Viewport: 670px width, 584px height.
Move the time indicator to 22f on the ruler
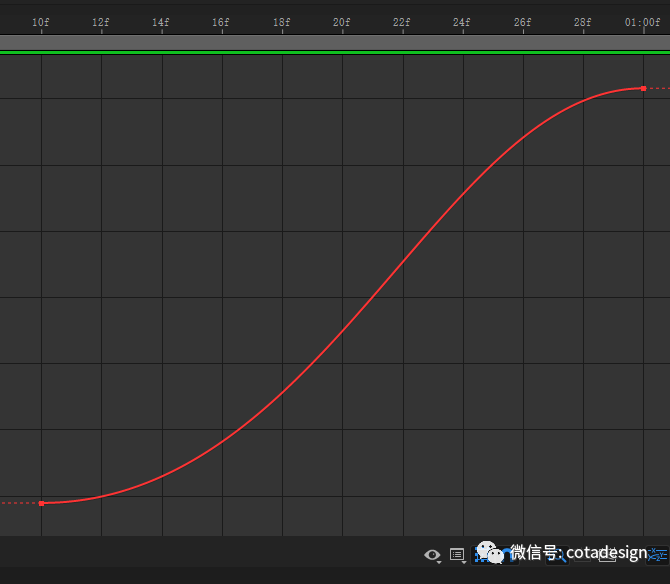click(x=402, y=22)
